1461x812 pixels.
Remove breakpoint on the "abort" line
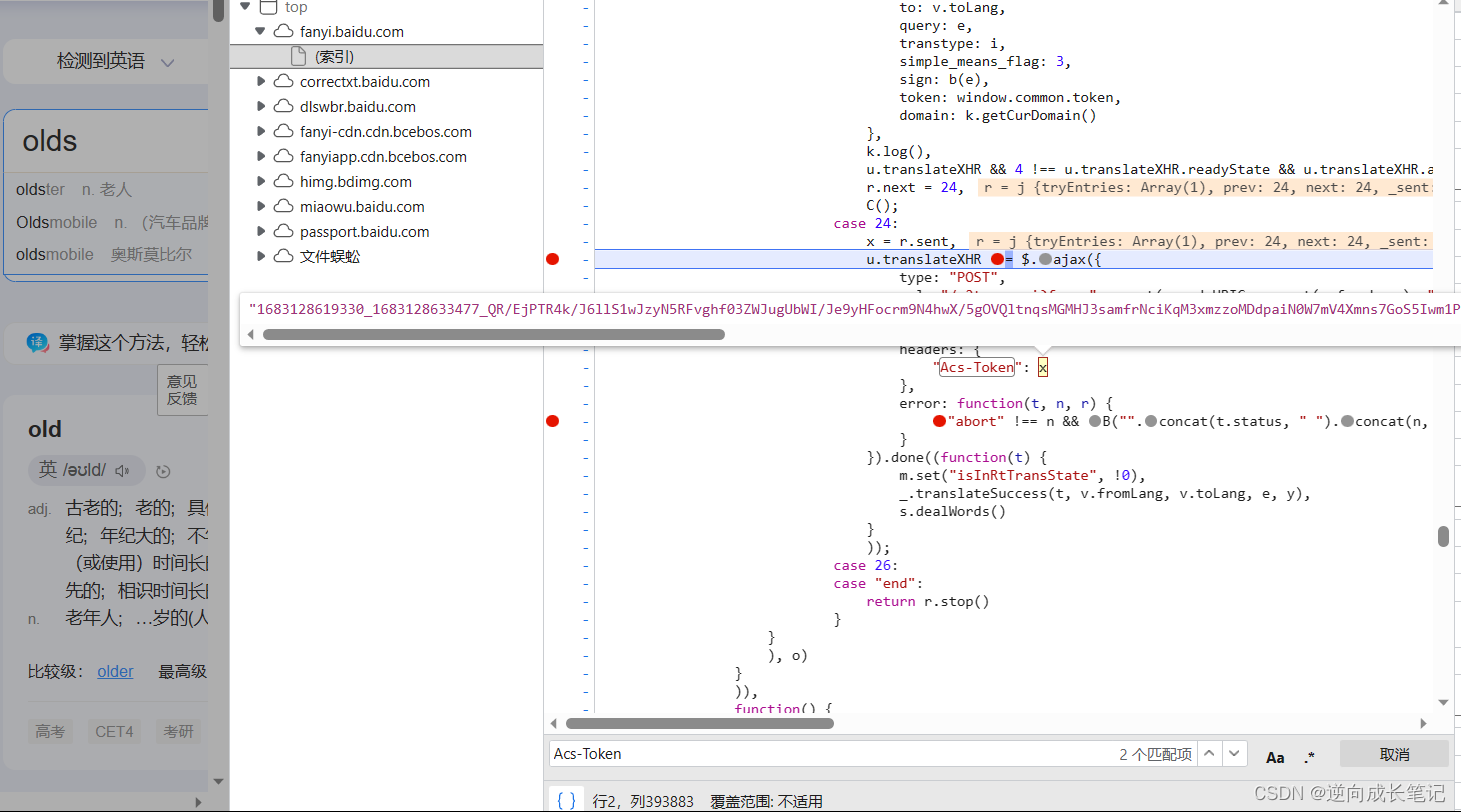552,421
